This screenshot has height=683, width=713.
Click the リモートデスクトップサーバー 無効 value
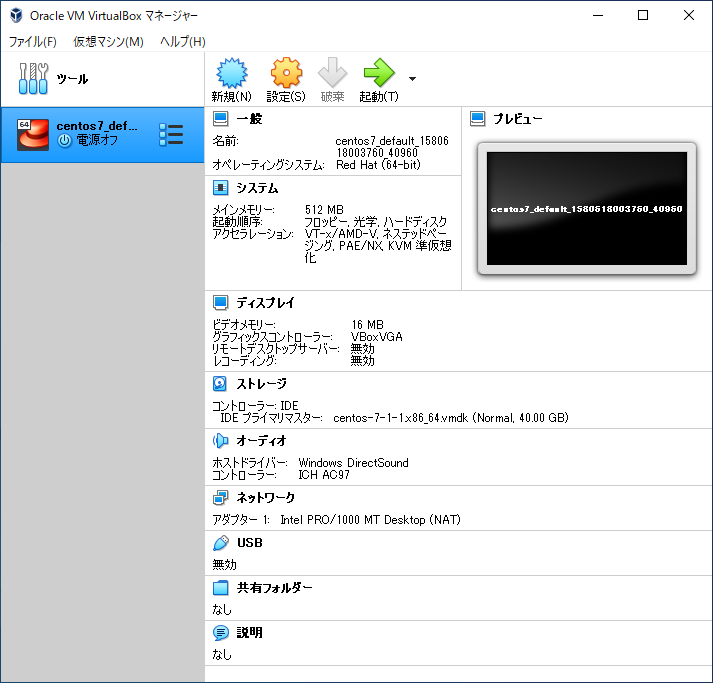coord(362,348)
